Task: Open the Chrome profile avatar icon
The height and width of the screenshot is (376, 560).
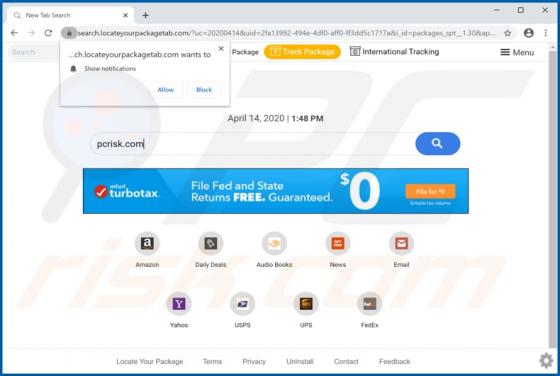Action: tap(529, 33)
